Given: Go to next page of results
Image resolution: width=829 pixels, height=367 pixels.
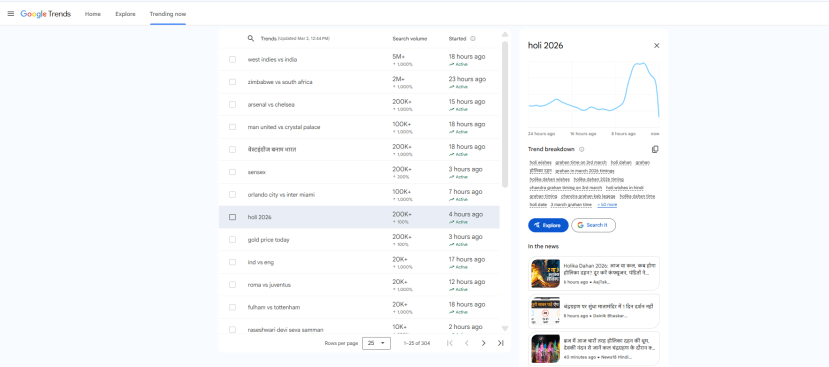Looking at the screenshot, I should (x=483, y=343).
